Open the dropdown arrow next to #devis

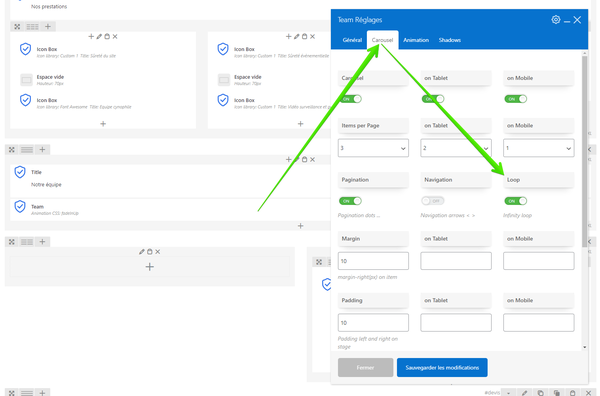point(509,393)
